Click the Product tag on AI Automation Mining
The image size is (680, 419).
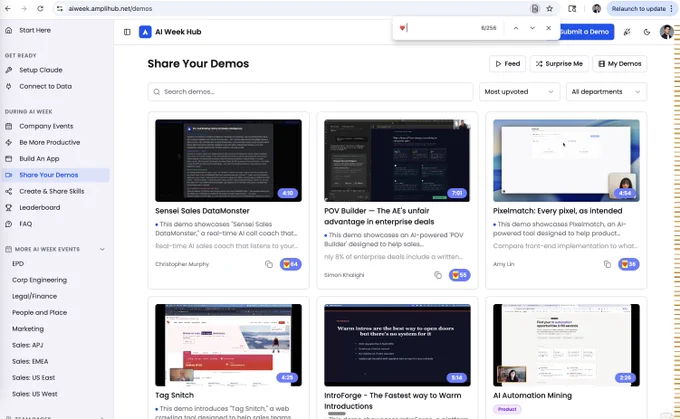click(507, 409)
